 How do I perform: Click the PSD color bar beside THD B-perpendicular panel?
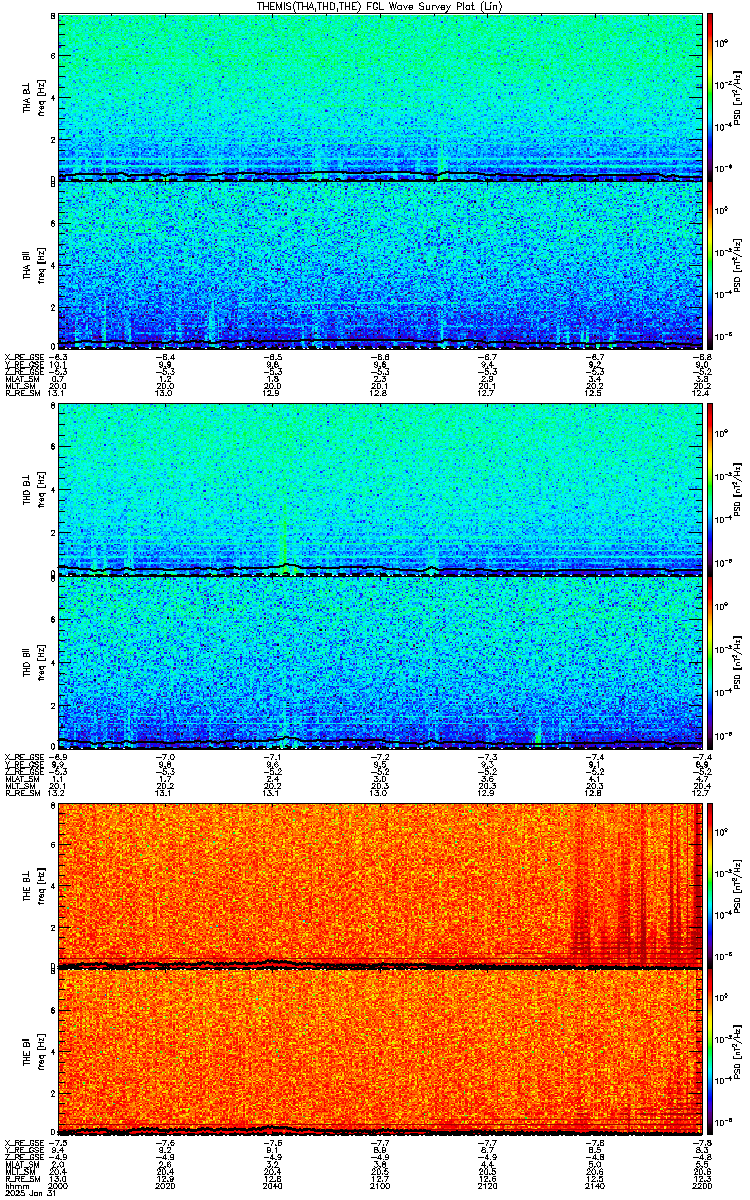[x=709, y=489]
